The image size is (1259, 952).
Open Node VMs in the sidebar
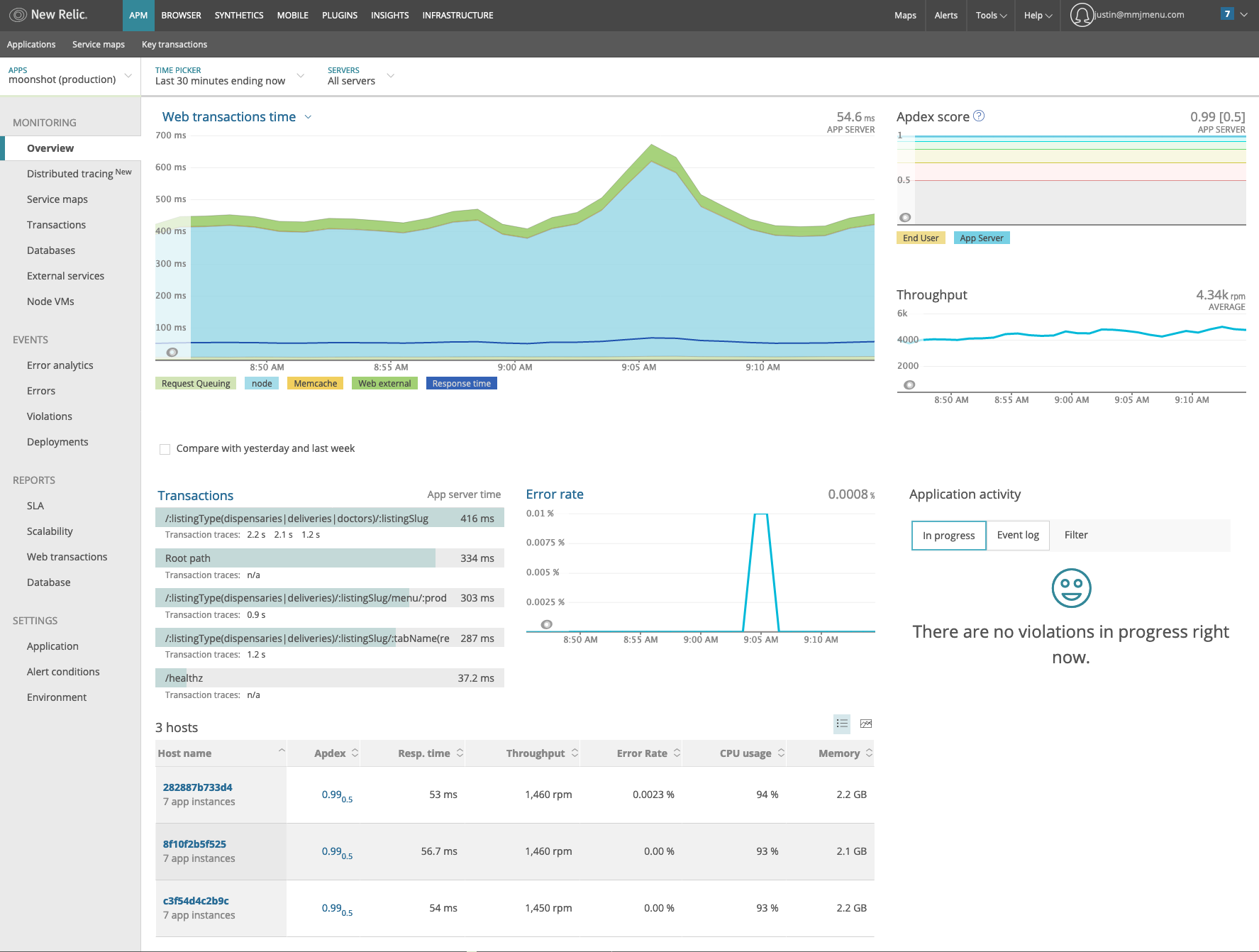pyautogui.click(x=50, y=301)
